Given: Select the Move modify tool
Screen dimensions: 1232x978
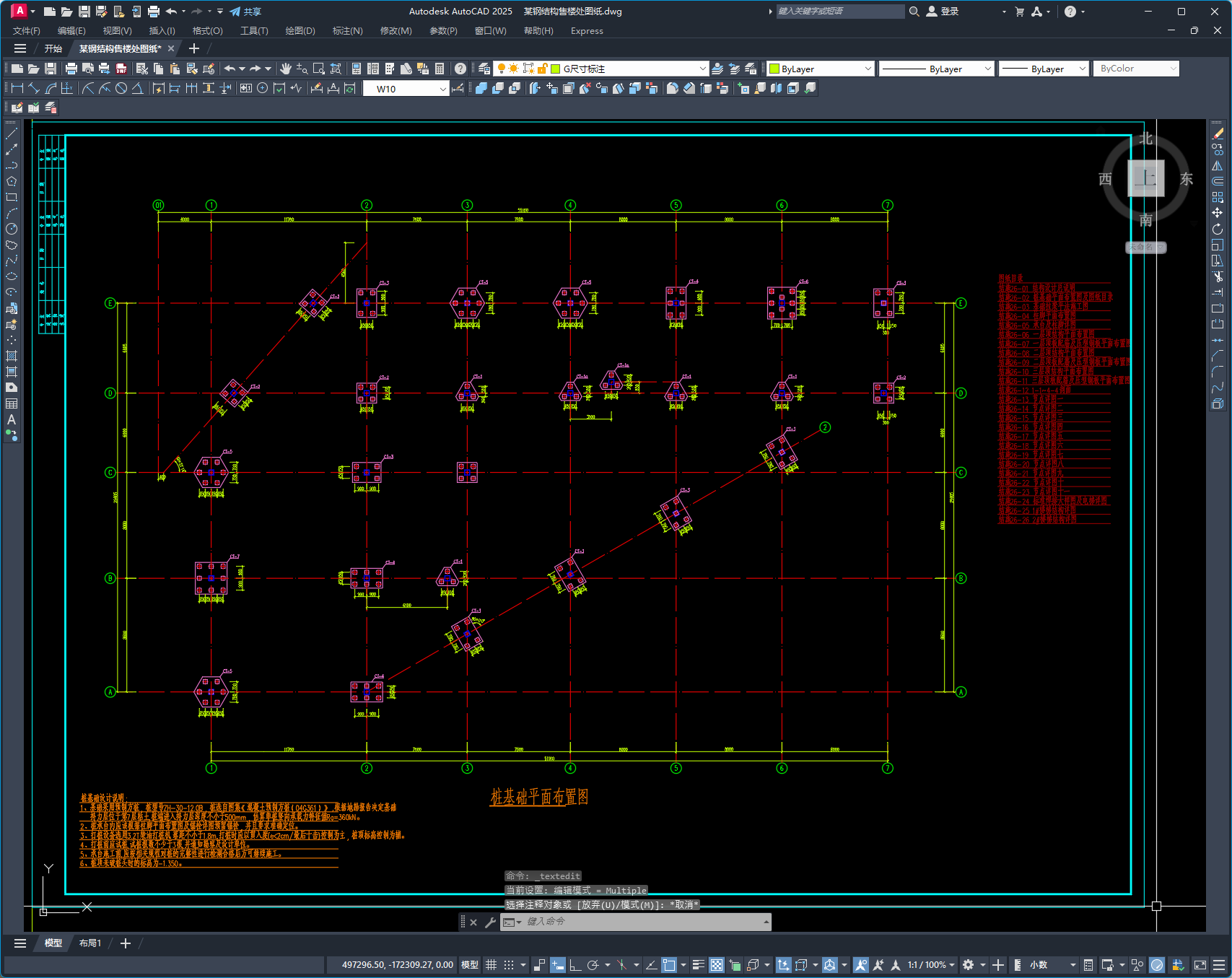Looking at the screenshot, I should tap(1218, 213).
